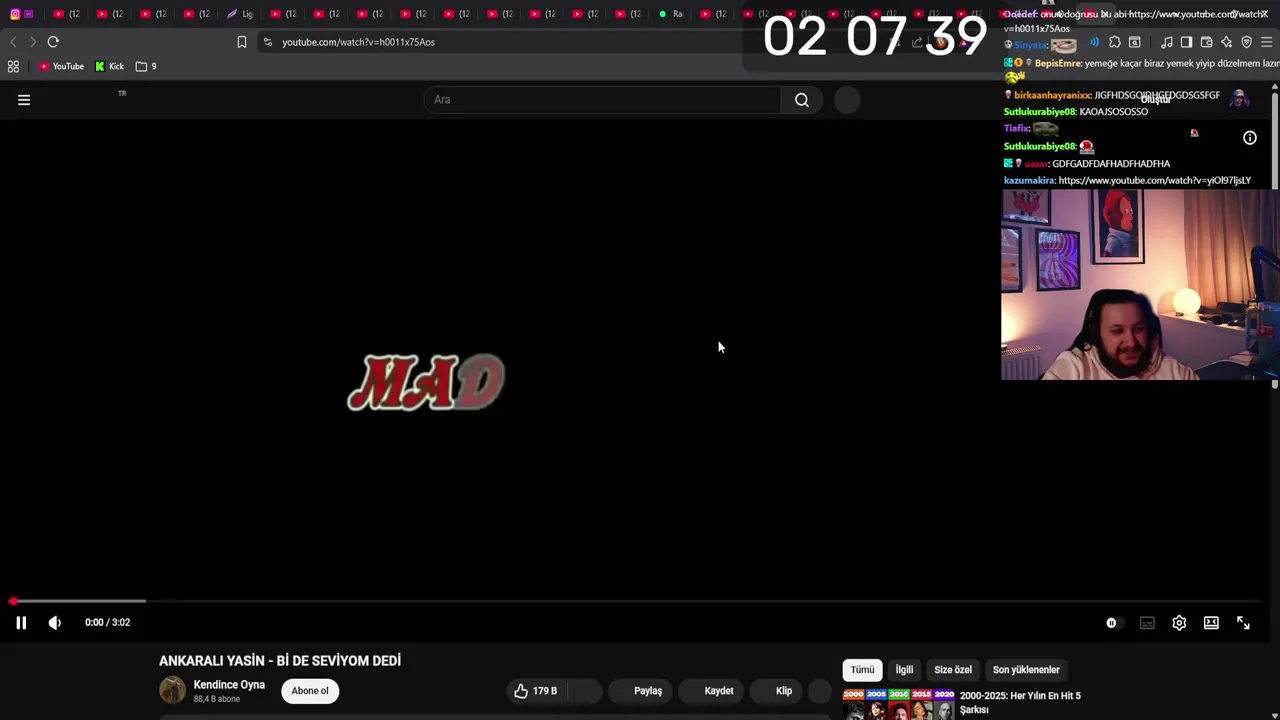Open the YouTube hamburger guide menu

(24, 100)
